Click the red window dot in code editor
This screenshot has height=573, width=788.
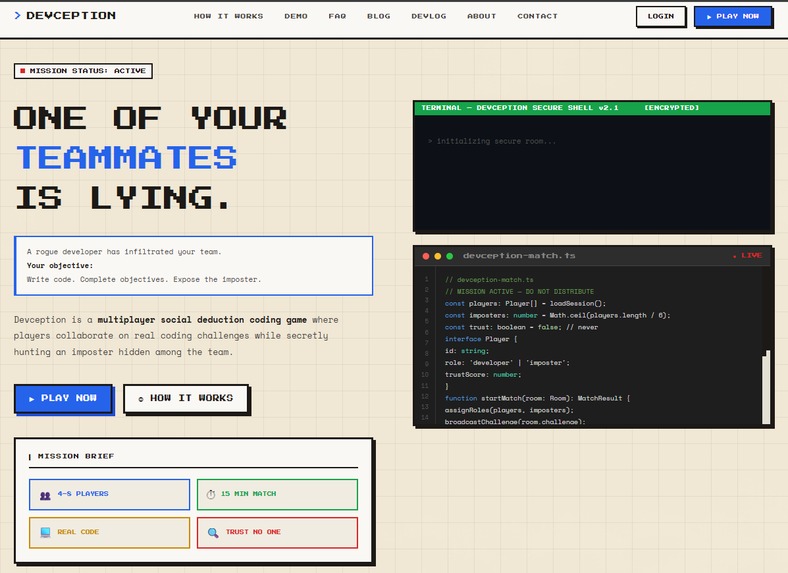click(x=426, y=256)
